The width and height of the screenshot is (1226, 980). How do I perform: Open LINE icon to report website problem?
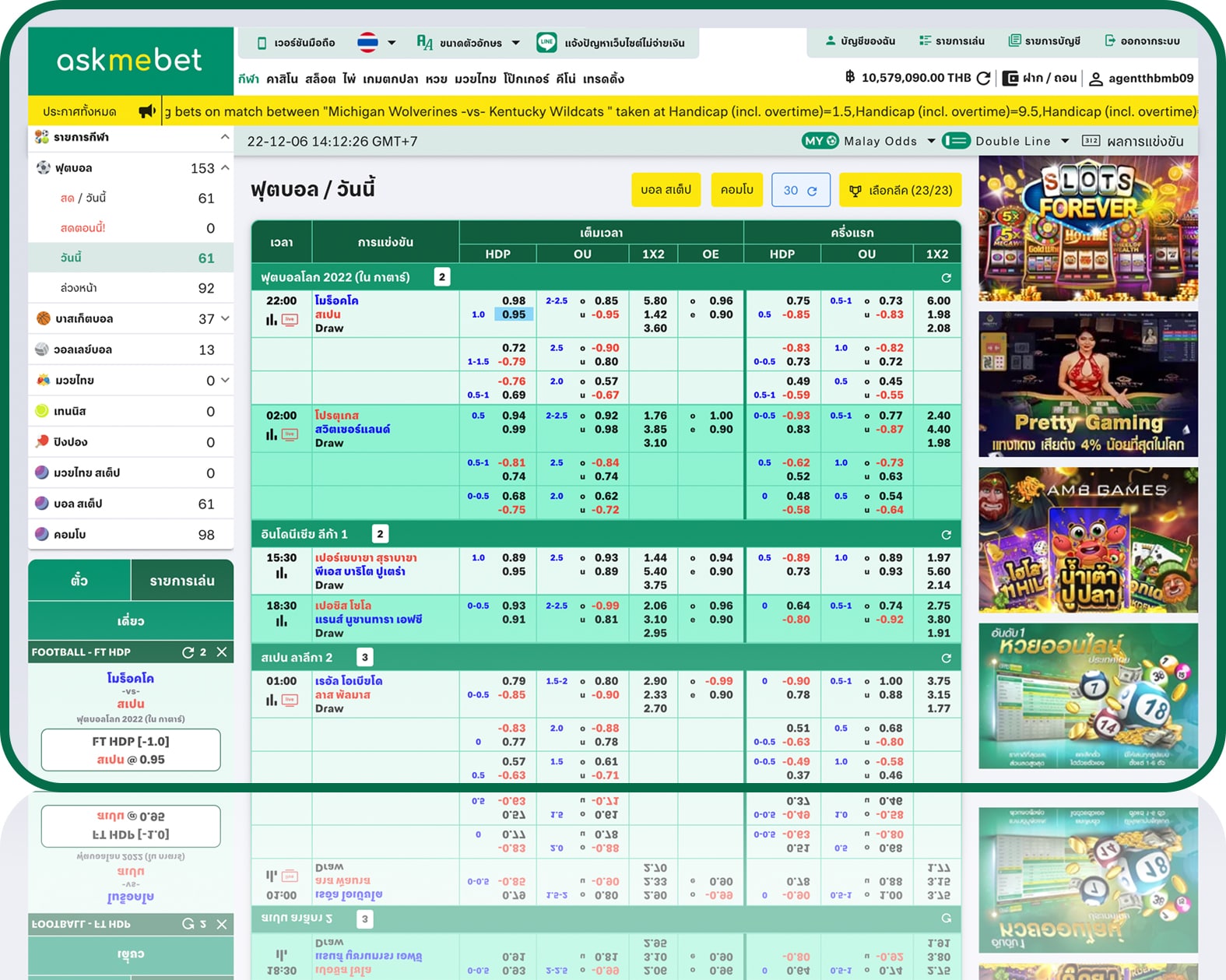[546, 43]
